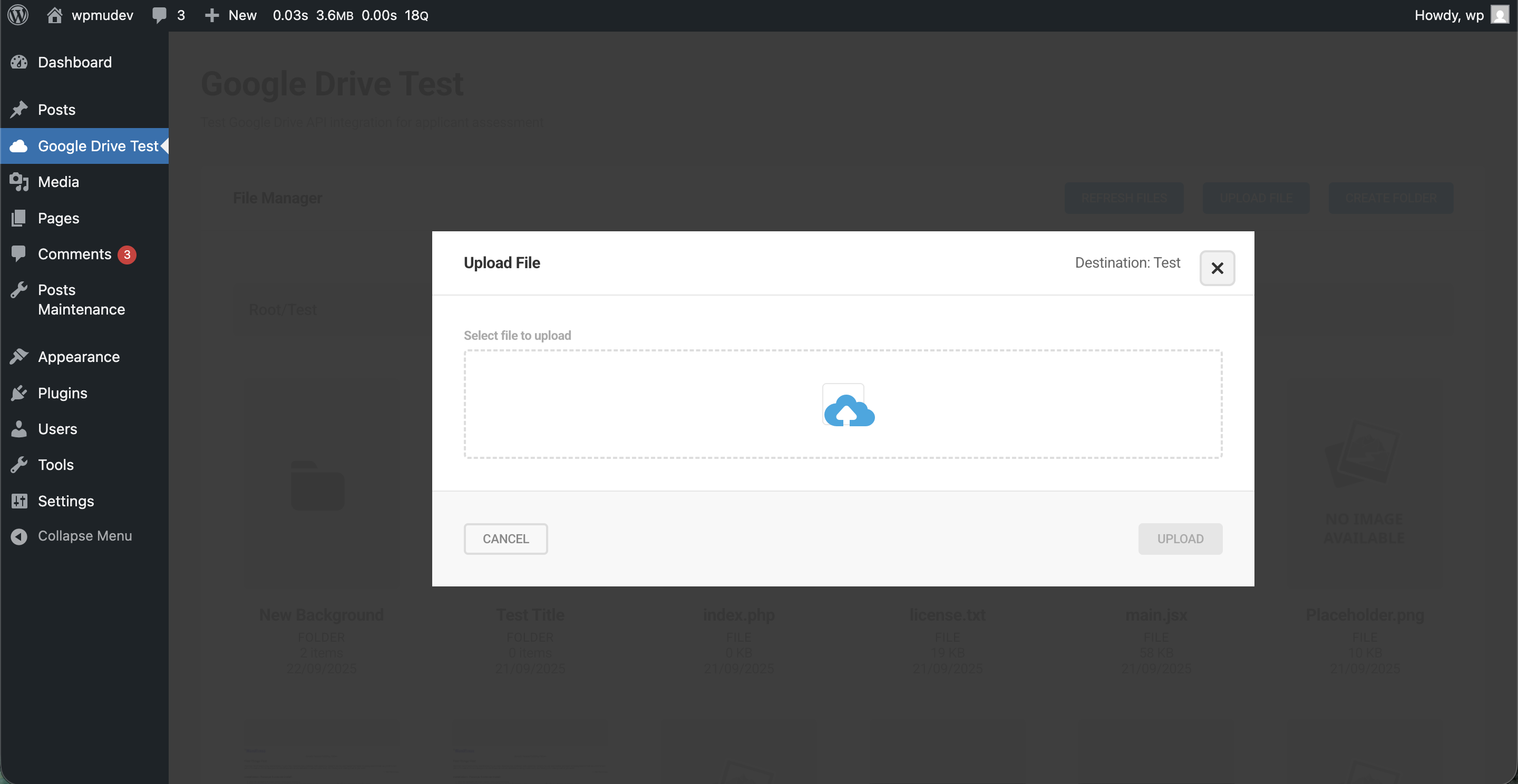Click the New plus button in admin bar
This screenshot has width=1518, height=784.
point(230,15)
